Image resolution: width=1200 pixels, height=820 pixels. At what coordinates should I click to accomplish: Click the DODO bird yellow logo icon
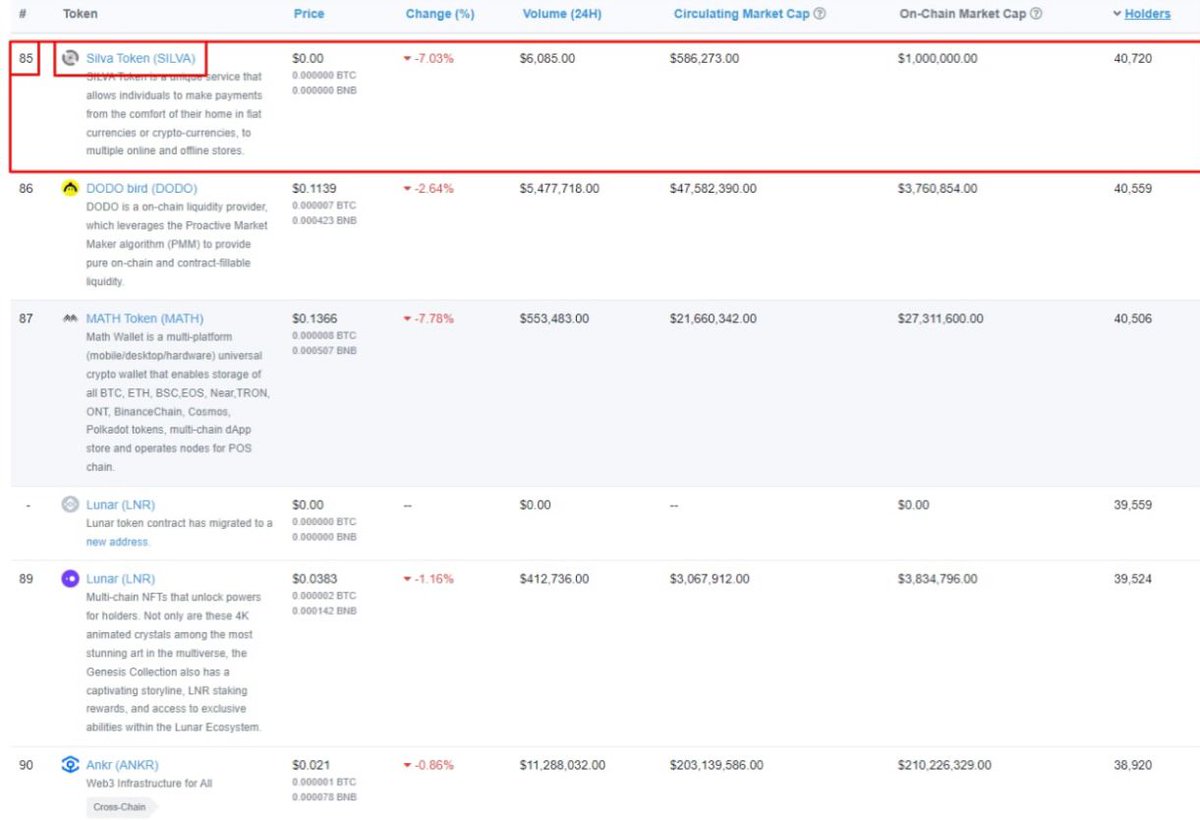click(x=70, y=188)
